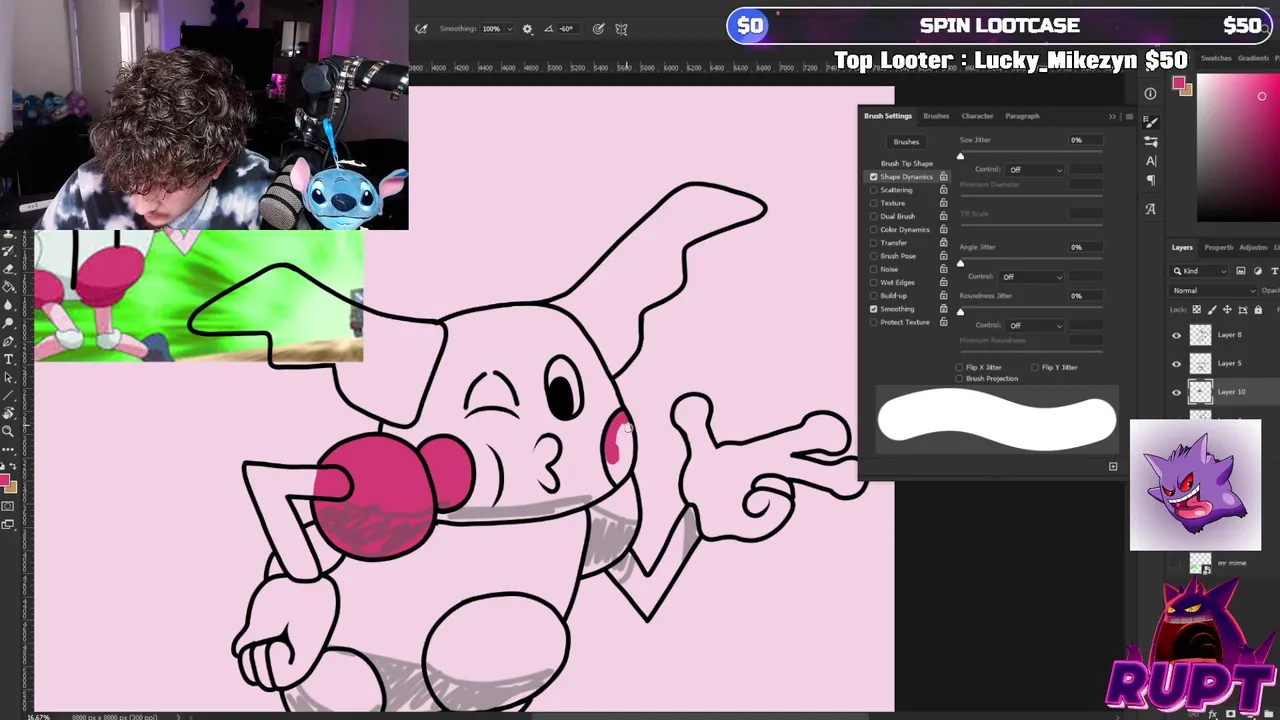The image size is (1280, 720).
Task: Uncheck the Shape Dynamics checkbox
Action: pos(874,177)
